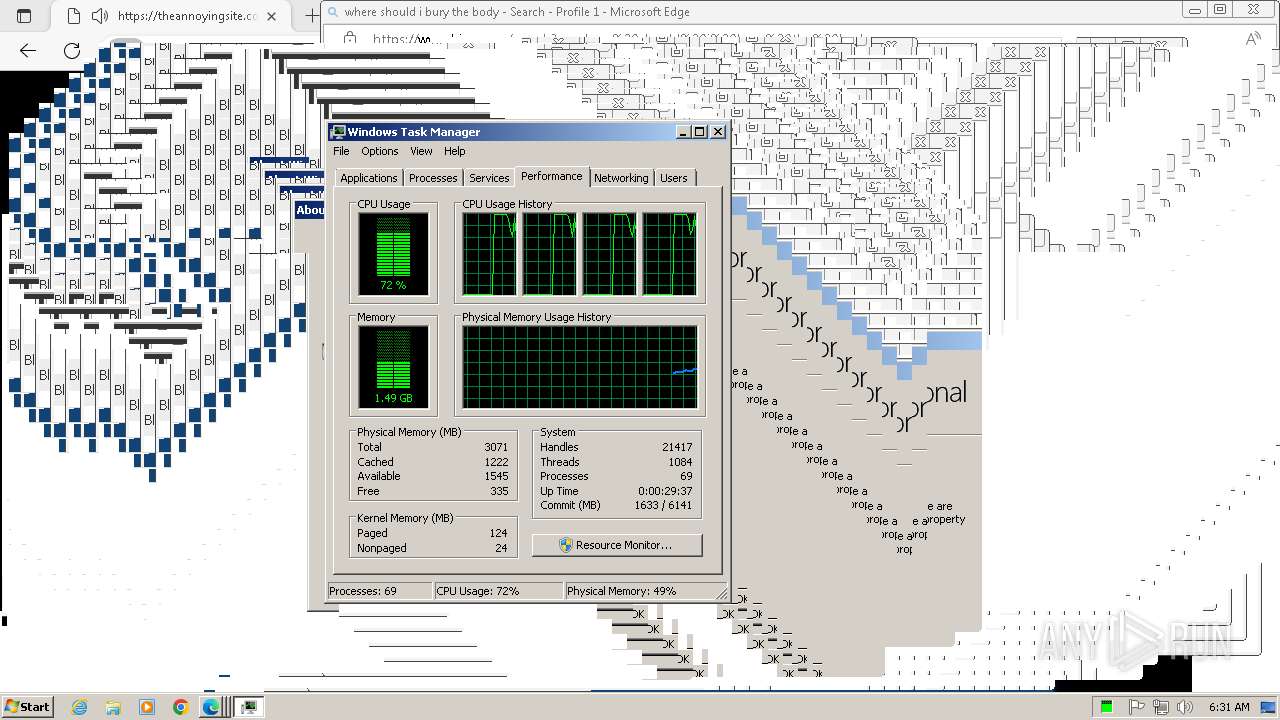
Task: Open File Explorer from the taskbar
Action: pos(113,707)
